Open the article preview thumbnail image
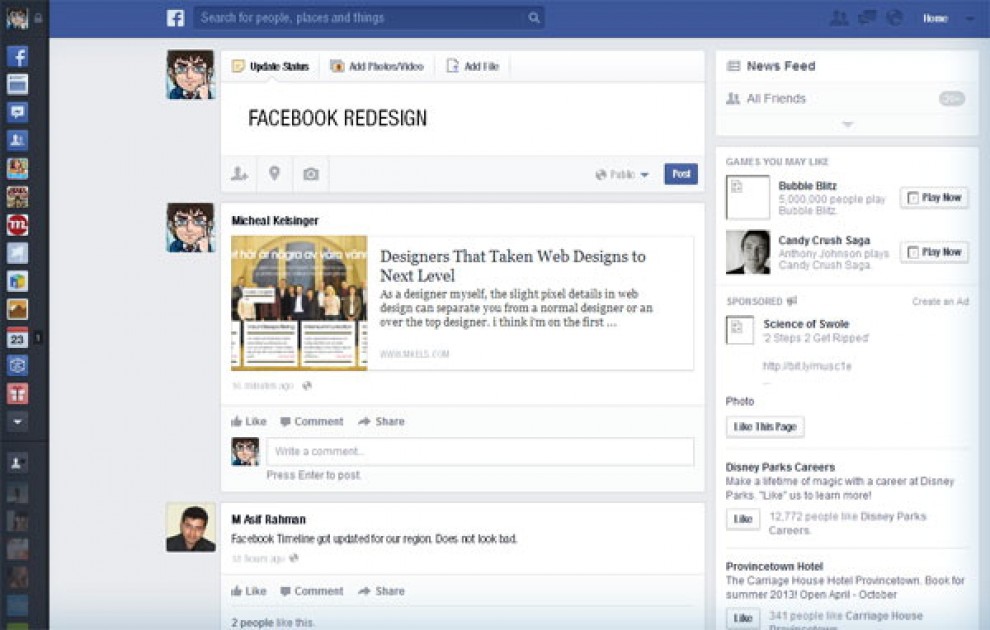The height and width of the screenshot is (630, 990). (299, 303)
